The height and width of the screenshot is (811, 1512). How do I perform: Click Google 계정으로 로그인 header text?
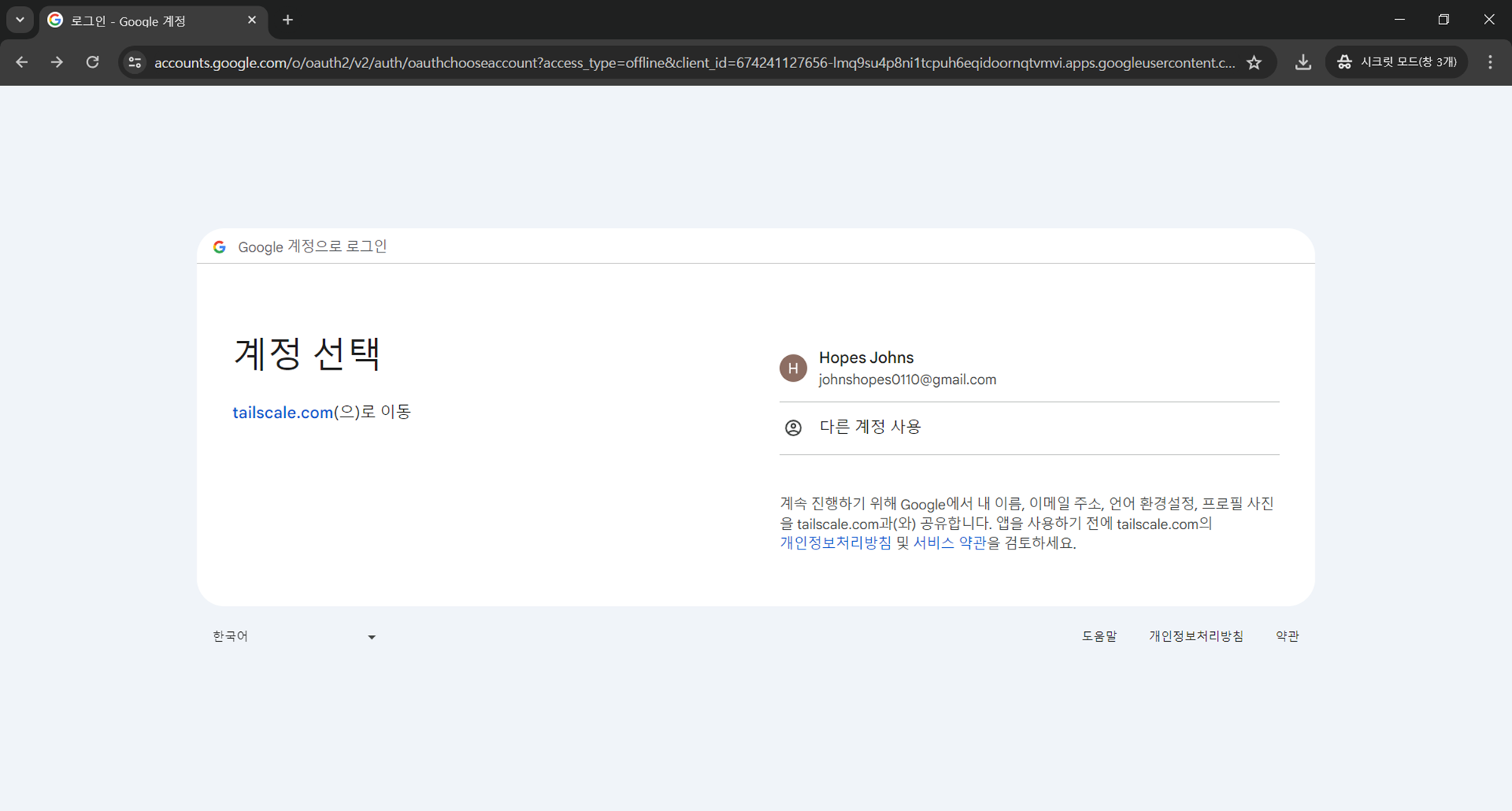[x=312, y=247]
